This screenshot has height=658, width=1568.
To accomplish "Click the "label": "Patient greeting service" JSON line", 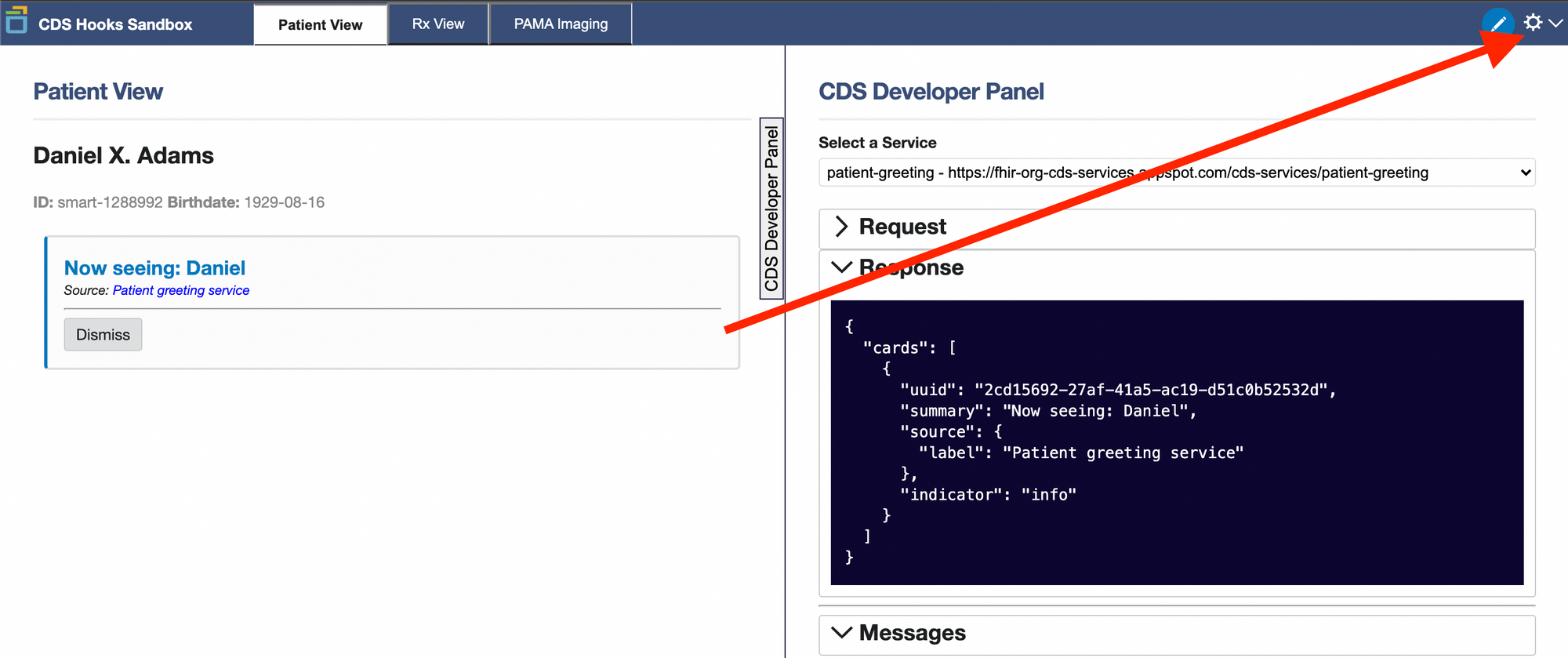I will pos(1081,453).
